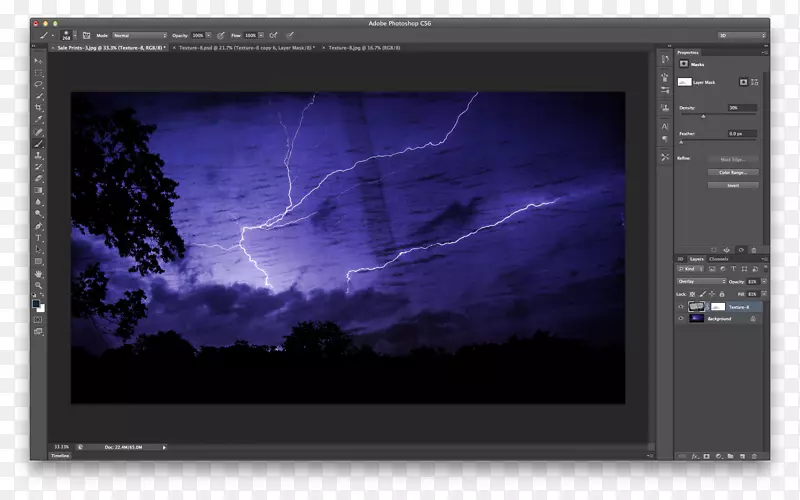
Task: Click the Invert button in Properties
Action: (x=732, y=185)
